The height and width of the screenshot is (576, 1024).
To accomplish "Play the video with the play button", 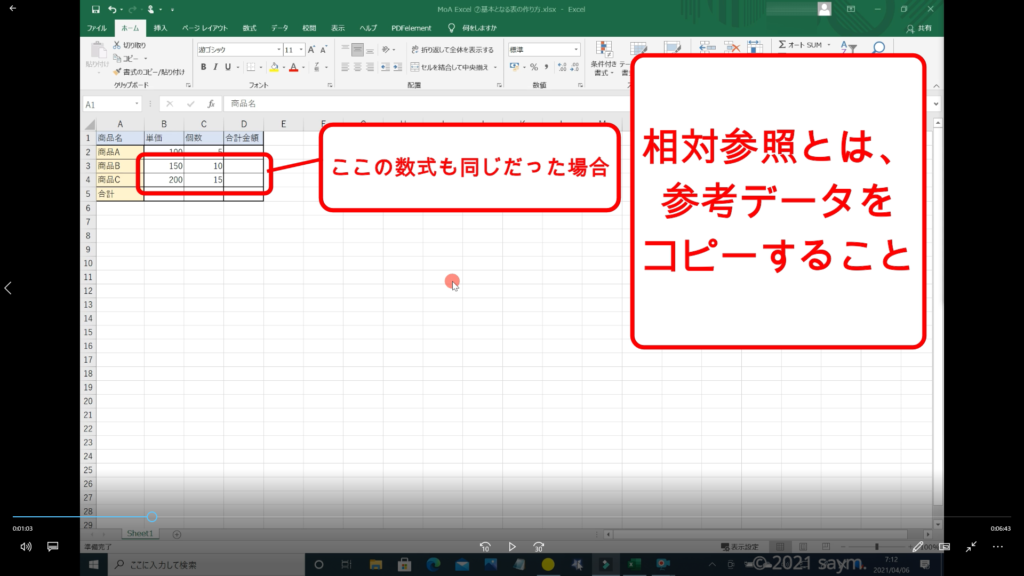I will (512, 547).
